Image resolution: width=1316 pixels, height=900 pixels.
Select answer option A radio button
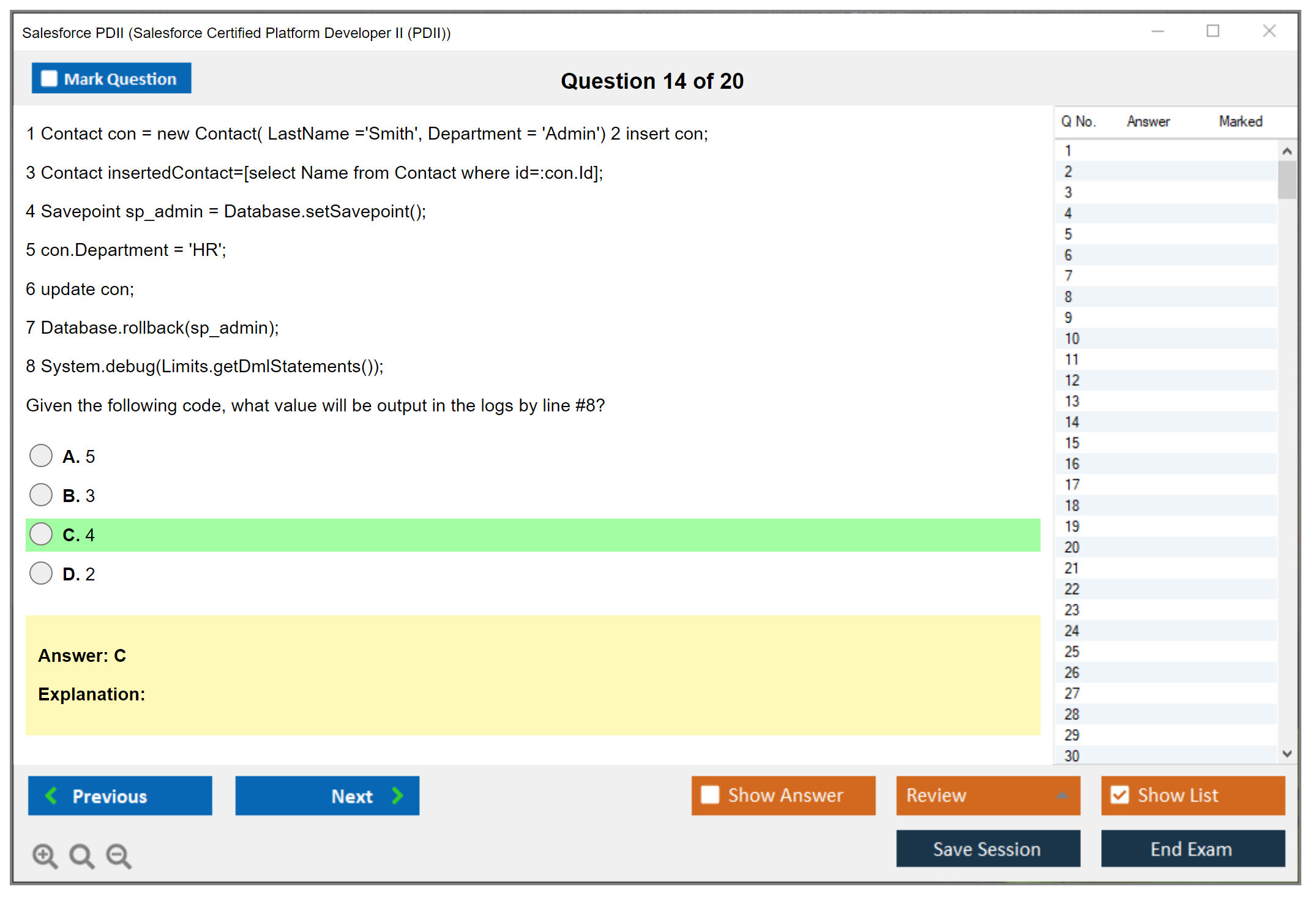[41, 456]
